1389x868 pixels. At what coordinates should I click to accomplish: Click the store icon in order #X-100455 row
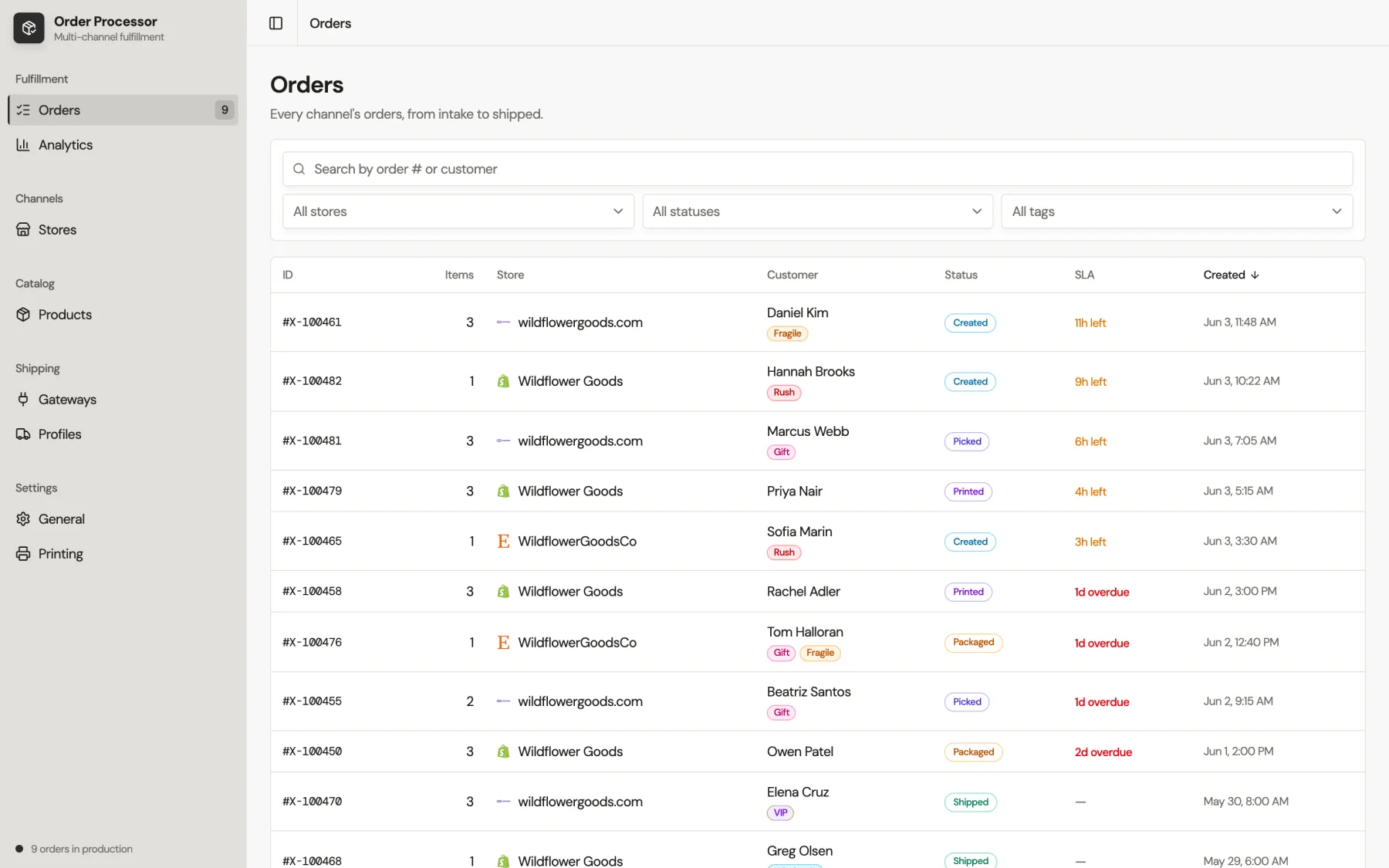point(503,701)
